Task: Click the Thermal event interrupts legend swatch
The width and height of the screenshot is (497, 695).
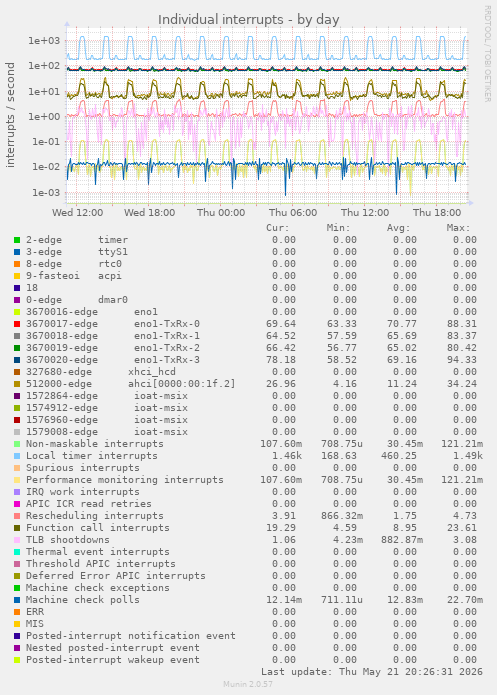Action: pyautogui.click(x=17, y=552)
